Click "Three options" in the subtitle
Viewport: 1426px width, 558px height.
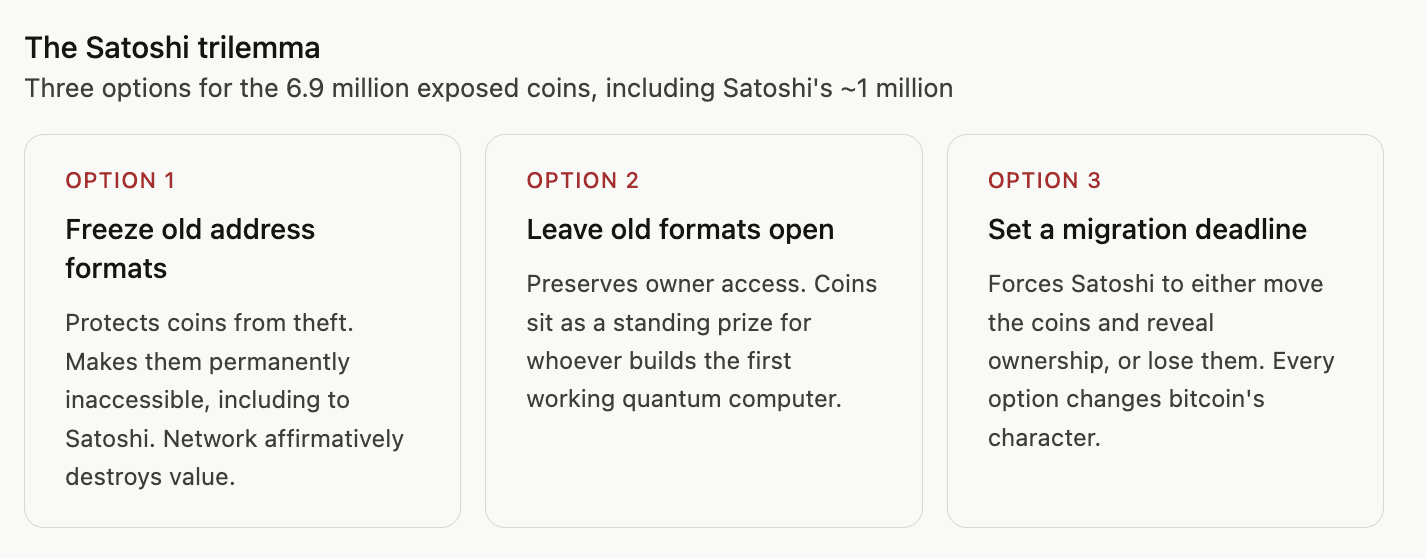coord(92,88)
